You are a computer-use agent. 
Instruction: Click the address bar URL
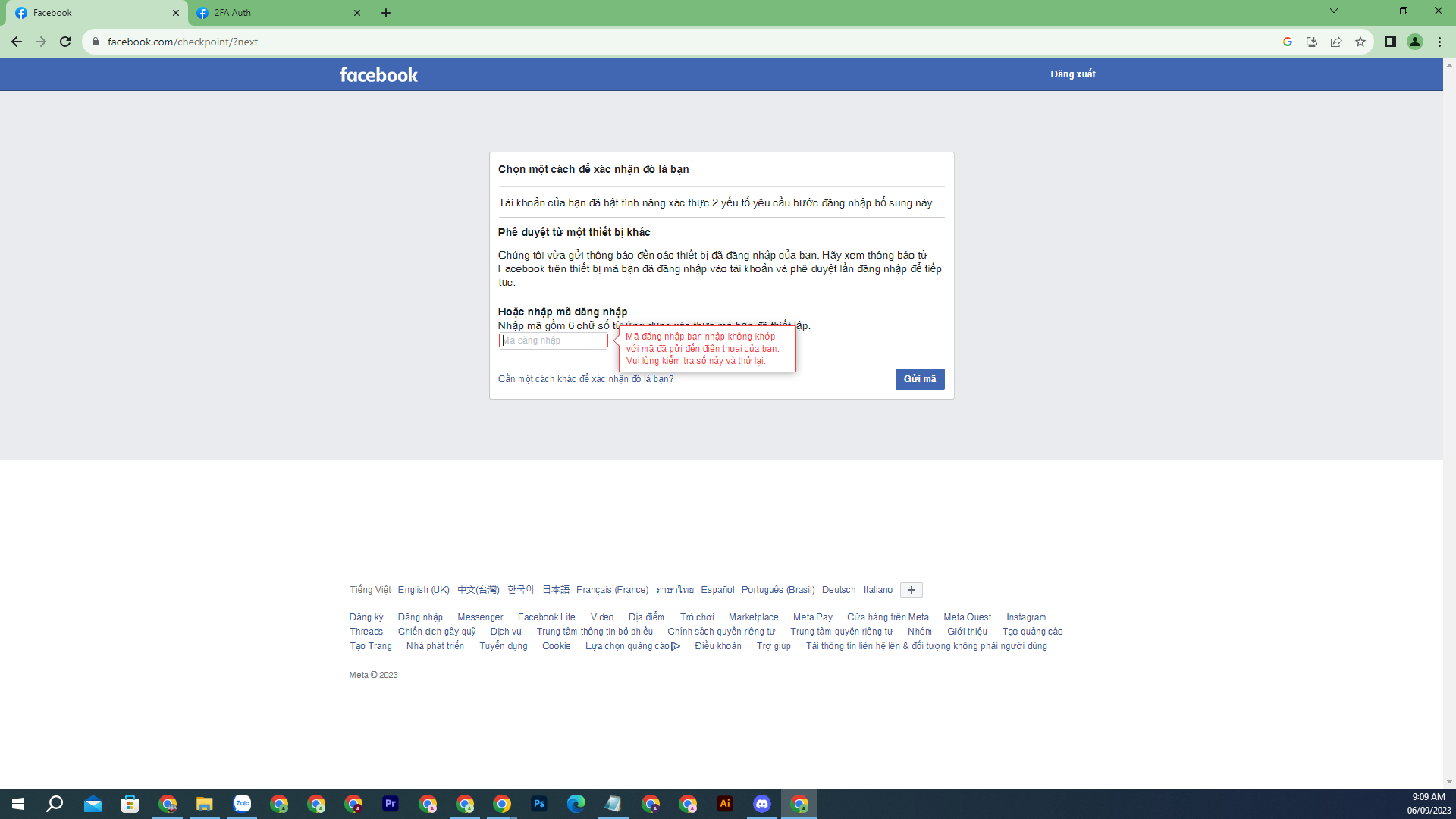[183, 42]
